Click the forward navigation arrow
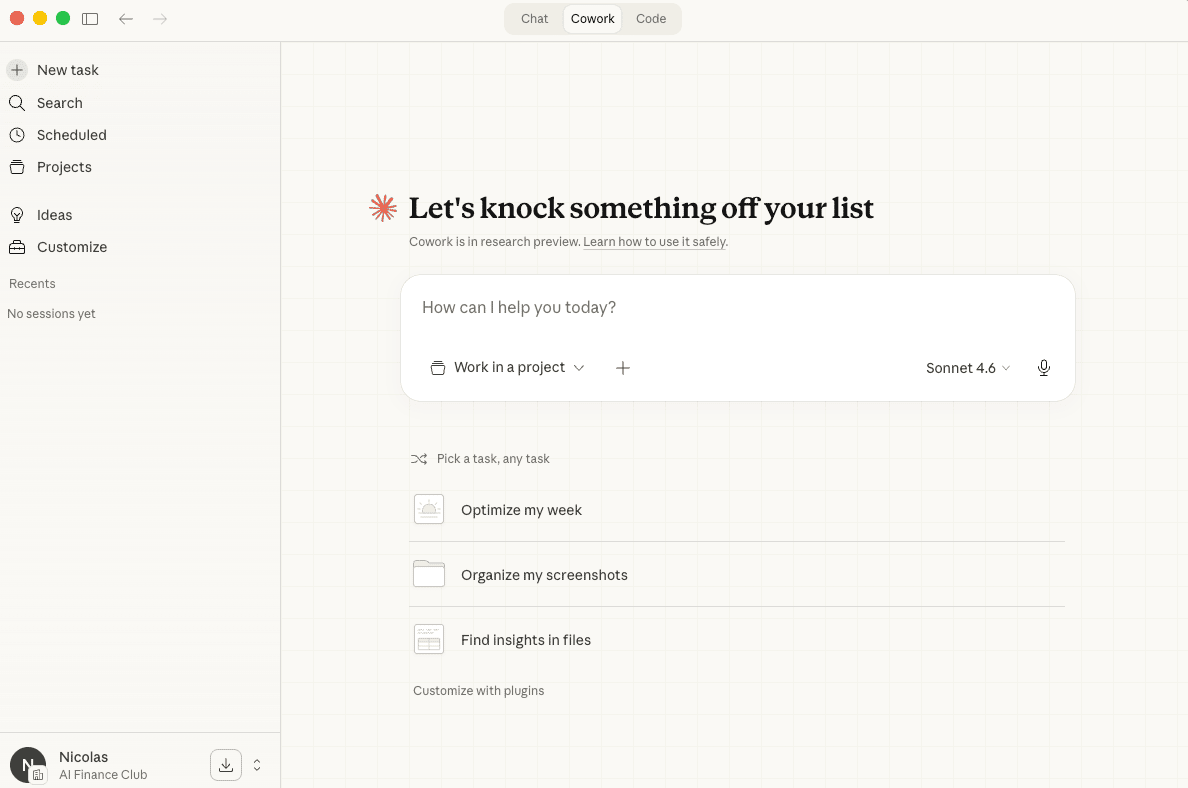Viewport: 1188px width, 788px height. click(x=160, y=19)
